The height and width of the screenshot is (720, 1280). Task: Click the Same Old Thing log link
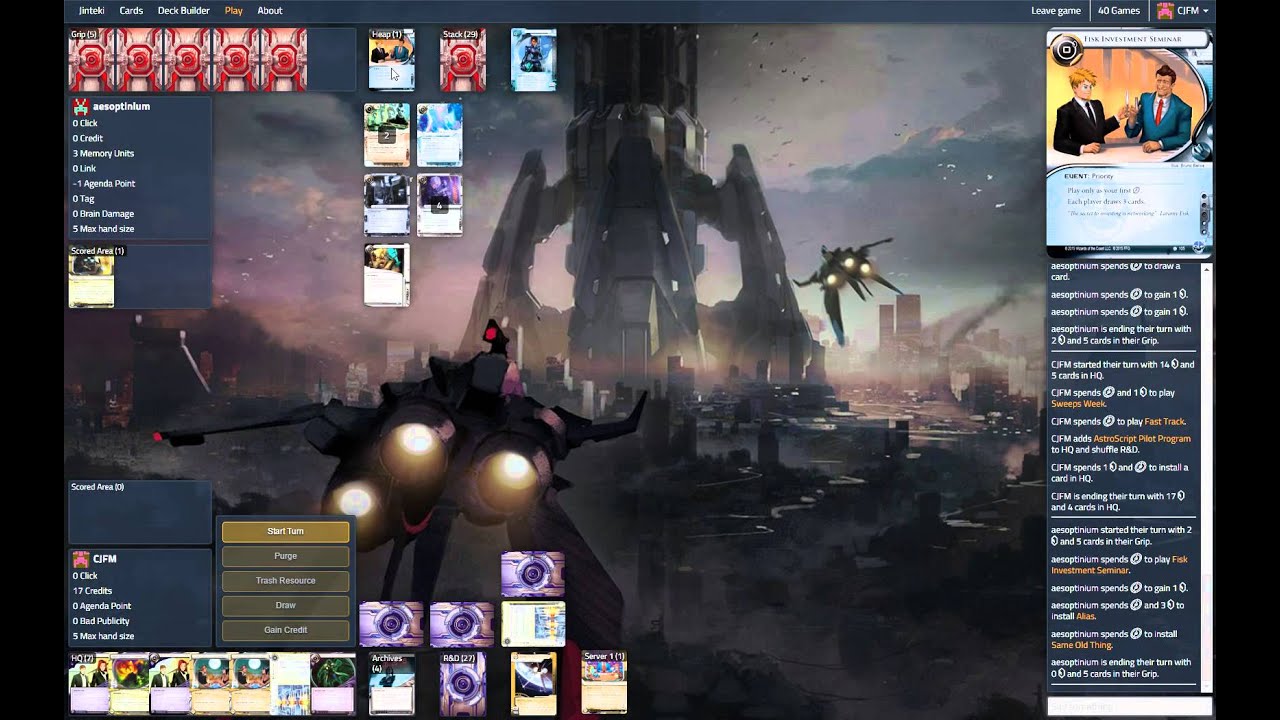tap(1082, 645)
